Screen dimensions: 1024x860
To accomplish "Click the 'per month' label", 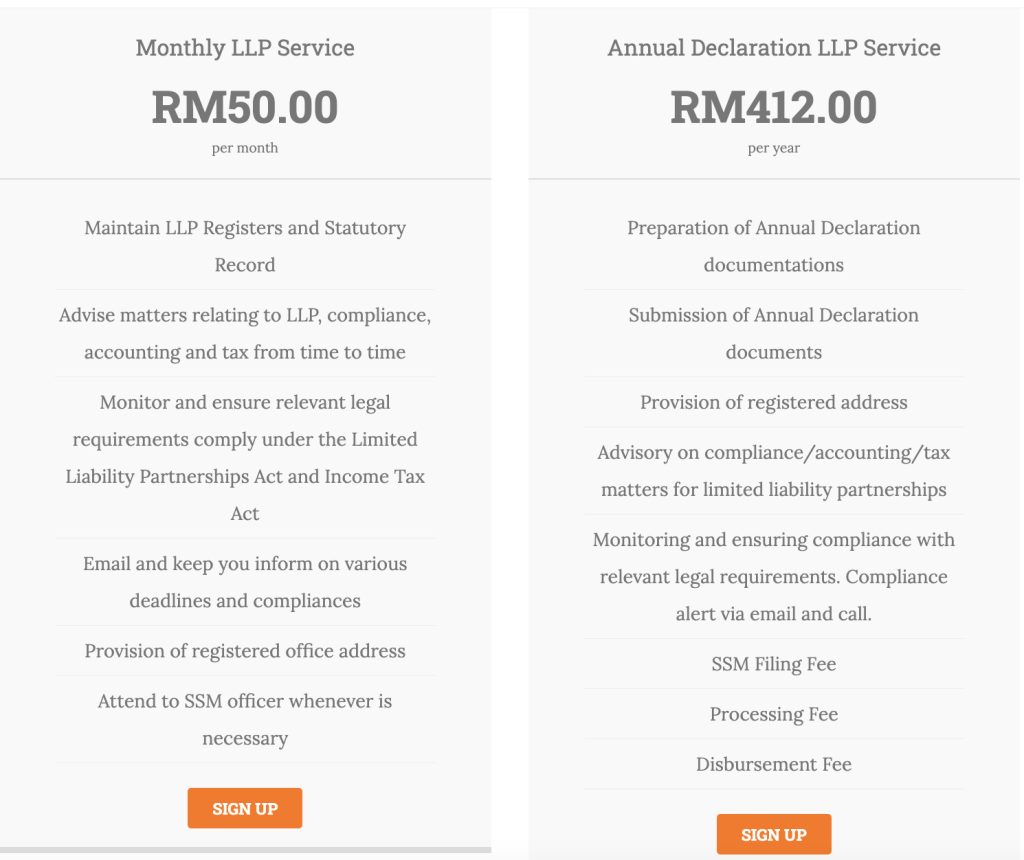I will (x=245, y=148).
